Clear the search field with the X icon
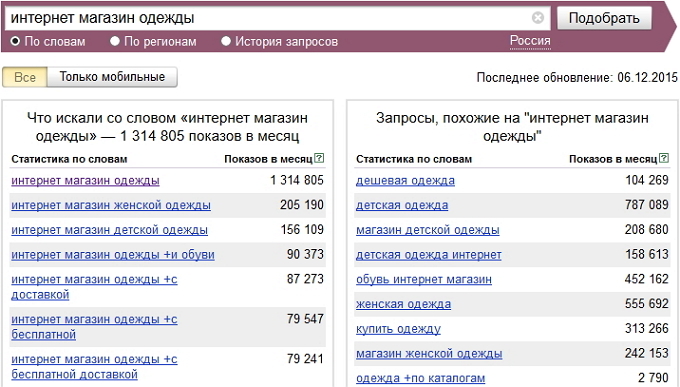 point(538,18)
